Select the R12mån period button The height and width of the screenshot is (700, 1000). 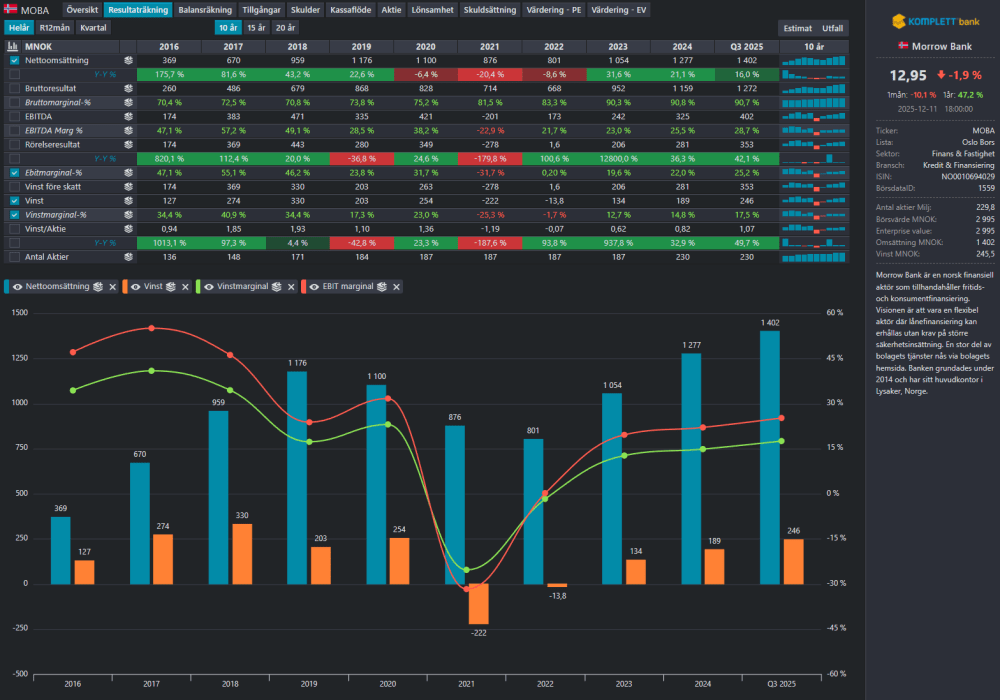click(x=54, y=27)
